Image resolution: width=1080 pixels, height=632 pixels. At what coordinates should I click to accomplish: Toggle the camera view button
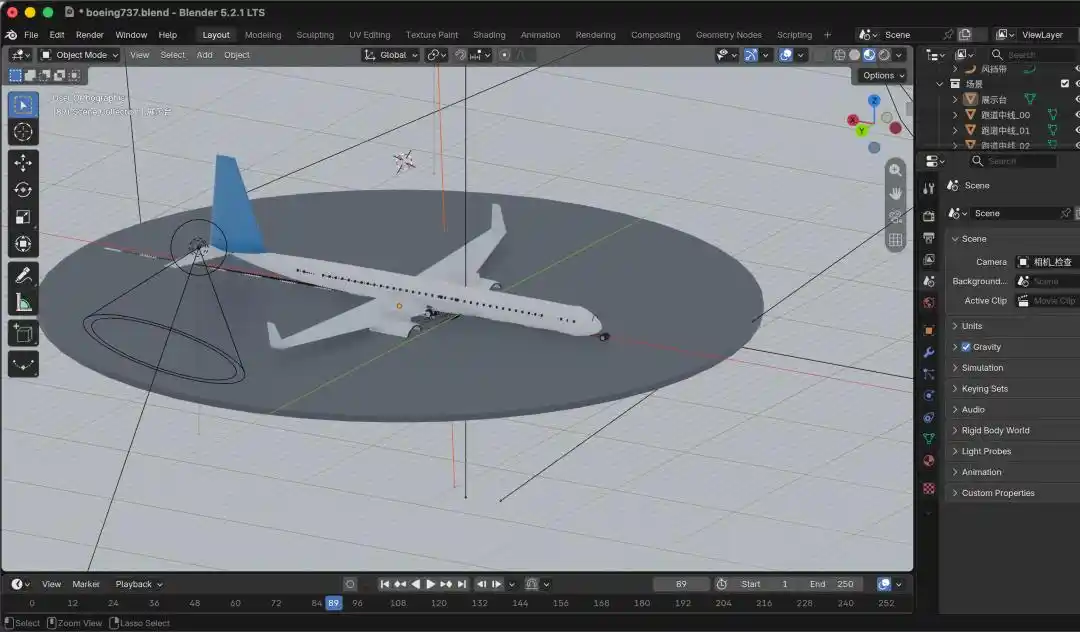tap(895, 217)
